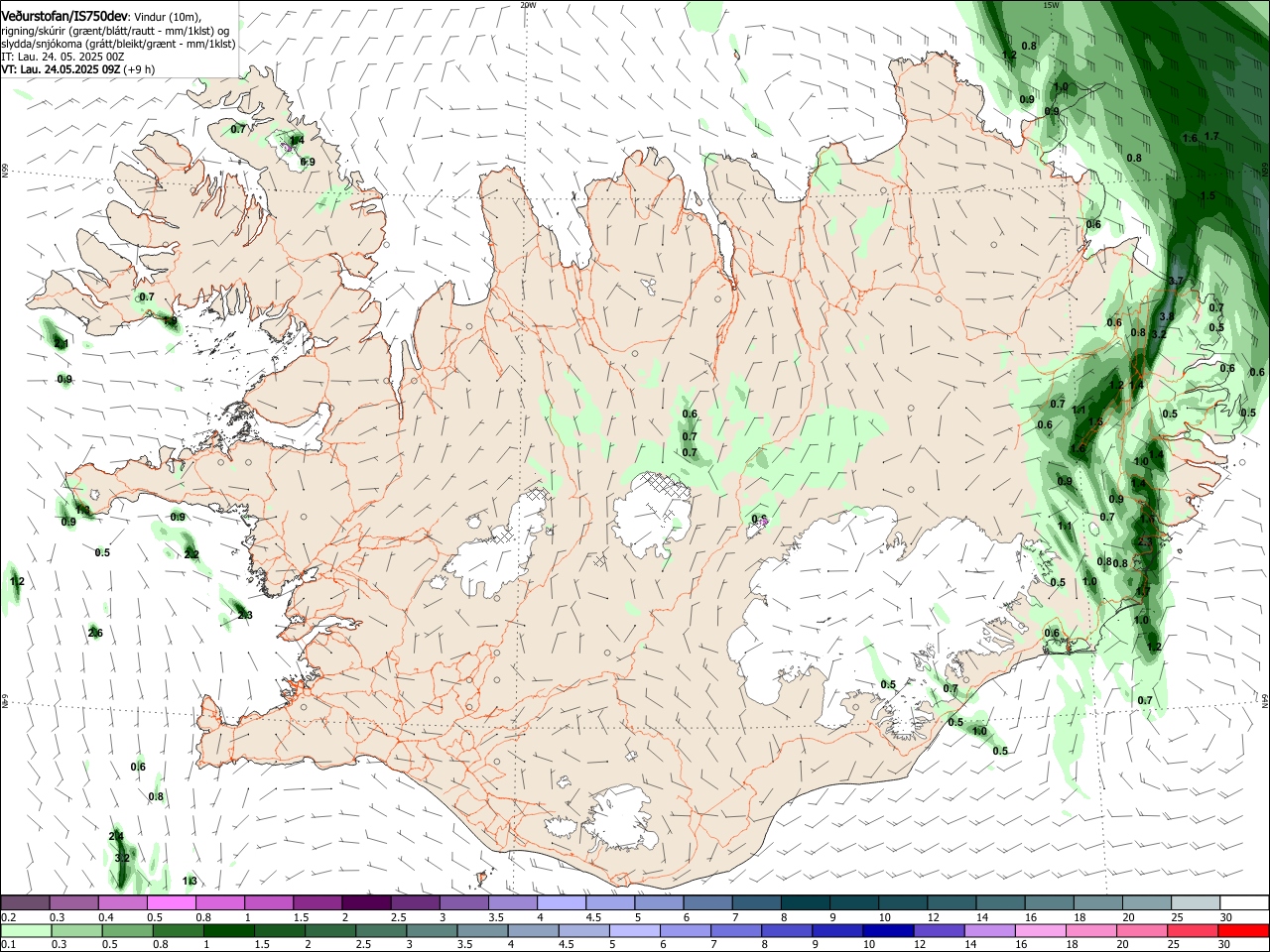Select the 3.7 precipitation value on the map
1270x952 pixels.
coord(1177,282)
